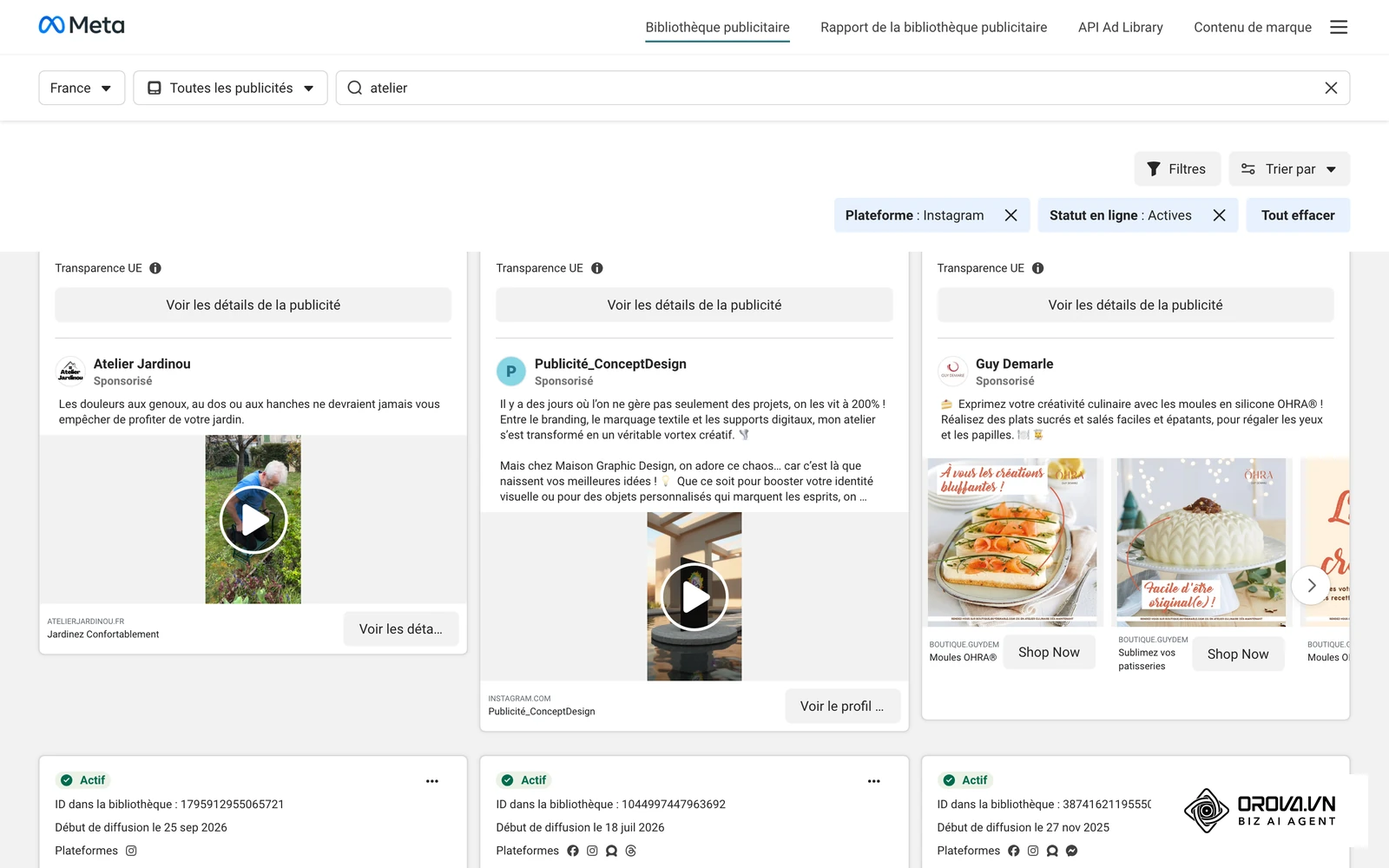Click Shop Now for Sublimez vos patisseries
The image size is (1389, 868).
1238,654
